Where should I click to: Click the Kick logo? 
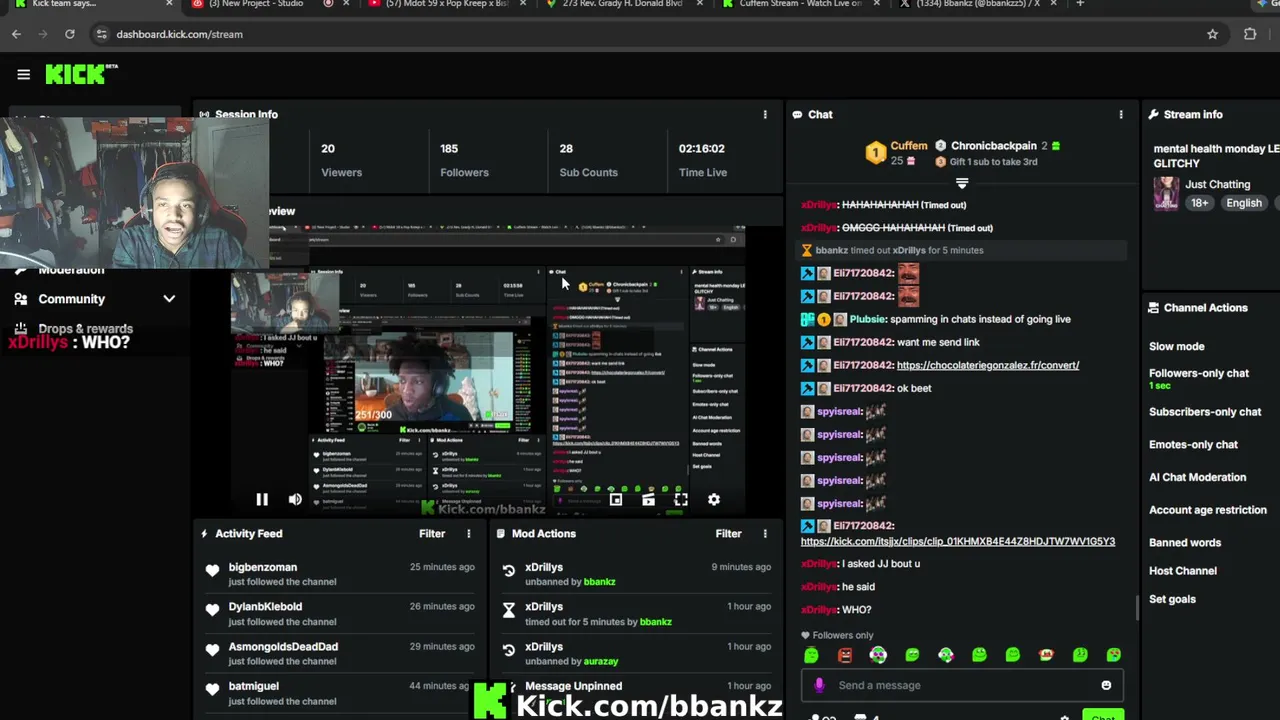(82, 74)
